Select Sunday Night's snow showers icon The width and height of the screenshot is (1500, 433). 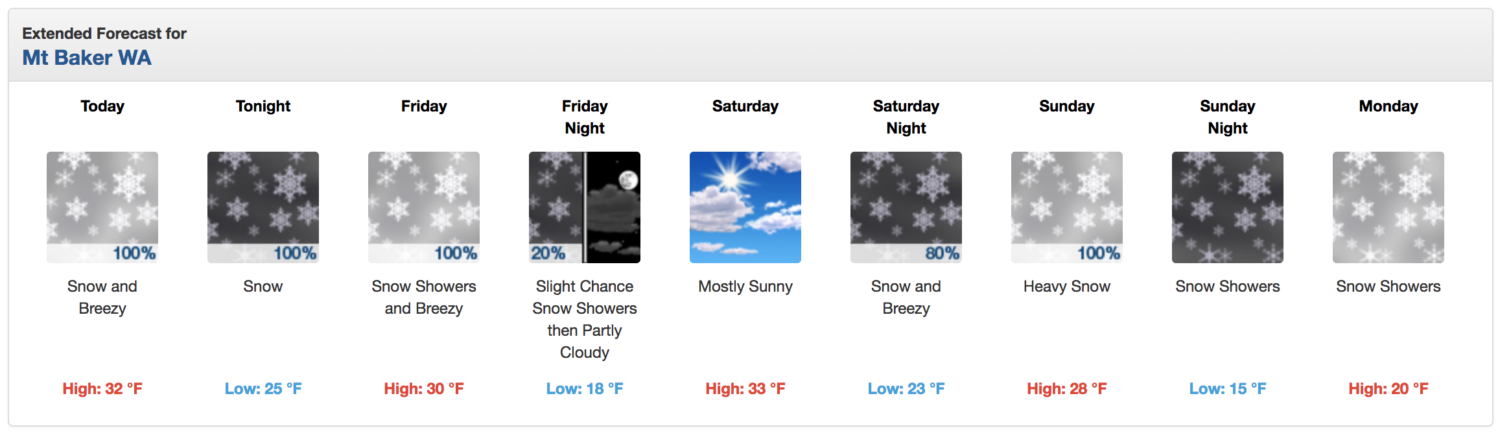[x=1228, y=207]
